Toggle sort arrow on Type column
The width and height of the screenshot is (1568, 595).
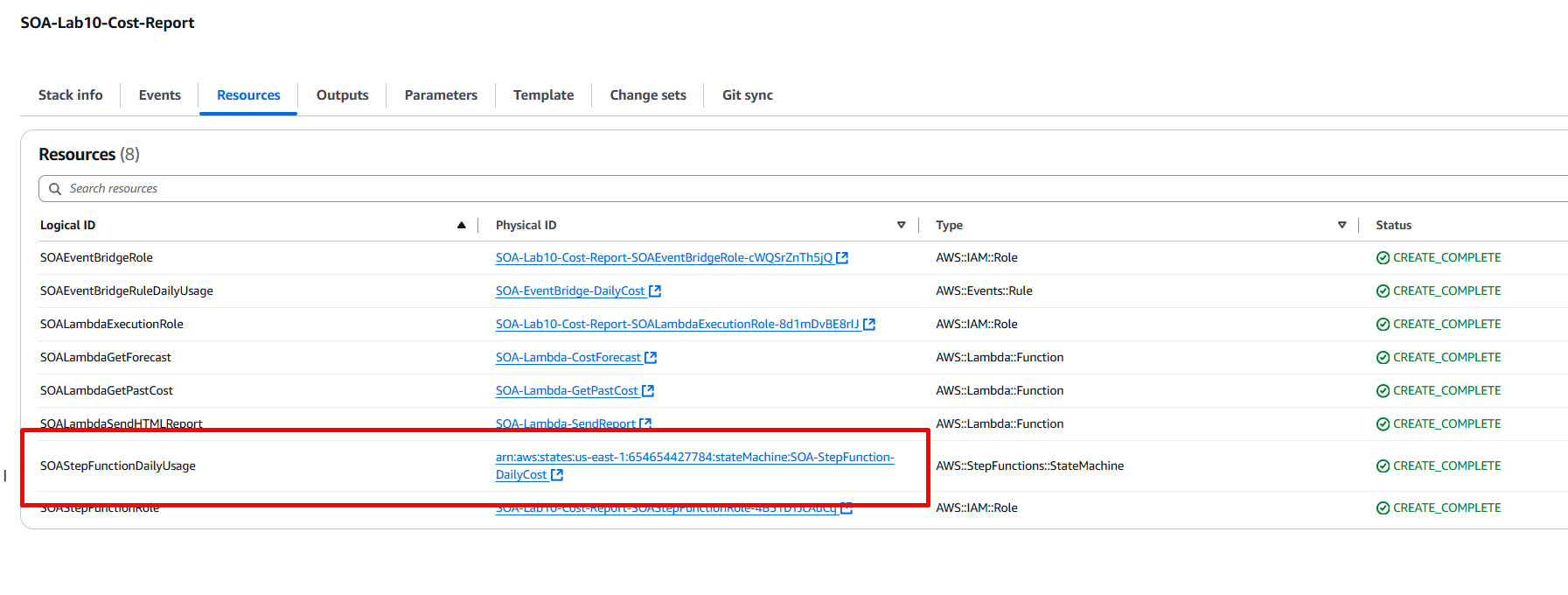pos(1342,226)
